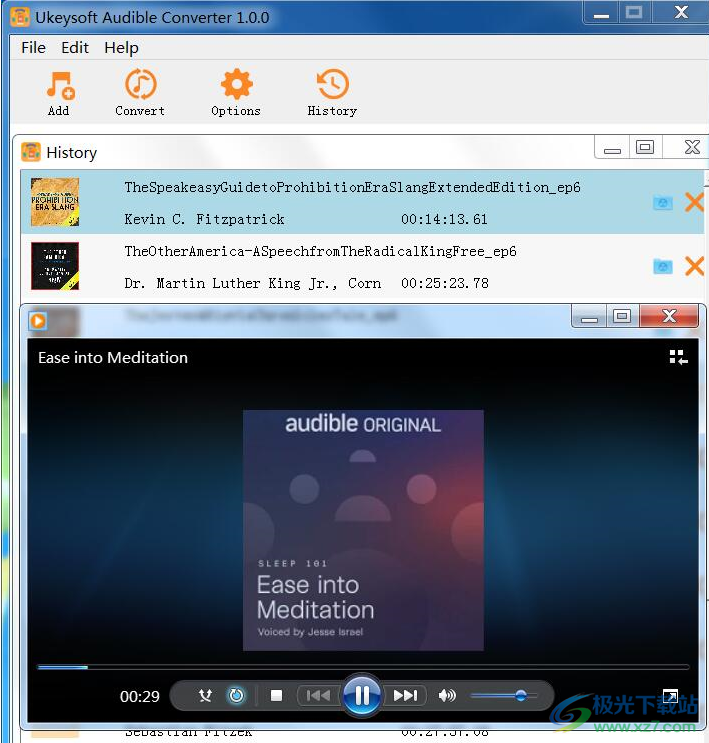
Task: Open the Edit menu
Action: pyautogui.click(x=75, y=47)
